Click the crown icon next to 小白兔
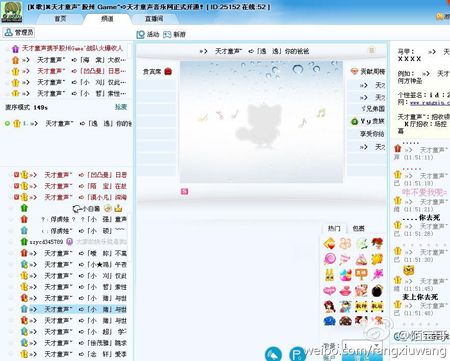Screen dimensions: 450x361 118,209
